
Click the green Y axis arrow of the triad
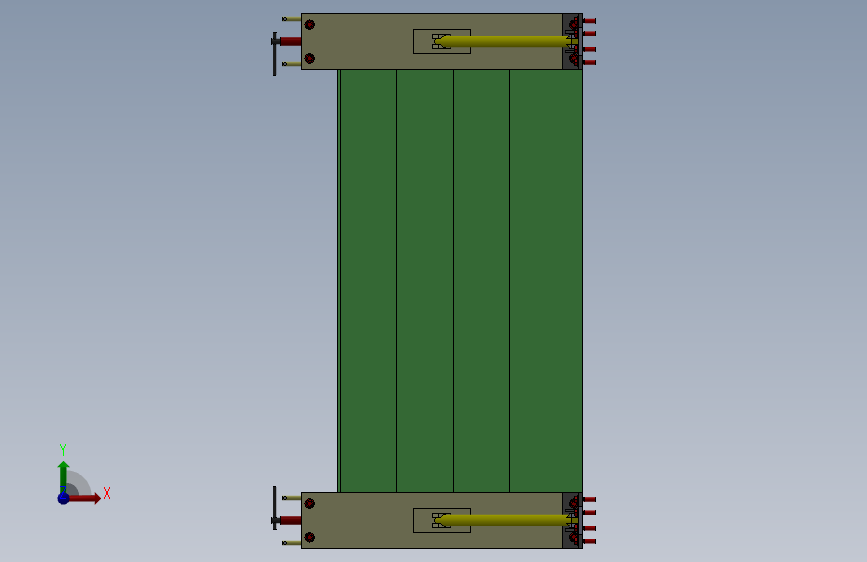[x=63, y=477]
